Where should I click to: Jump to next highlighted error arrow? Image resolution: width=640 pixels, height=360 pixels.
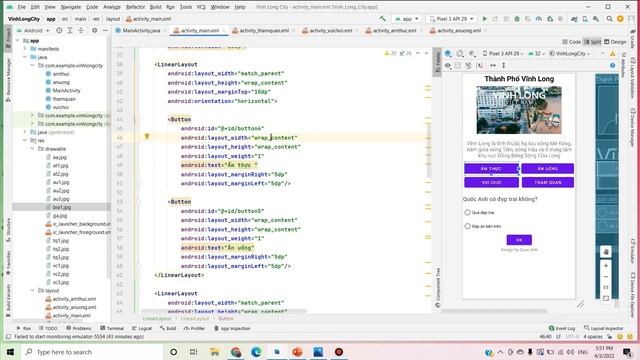click(426, 53)
